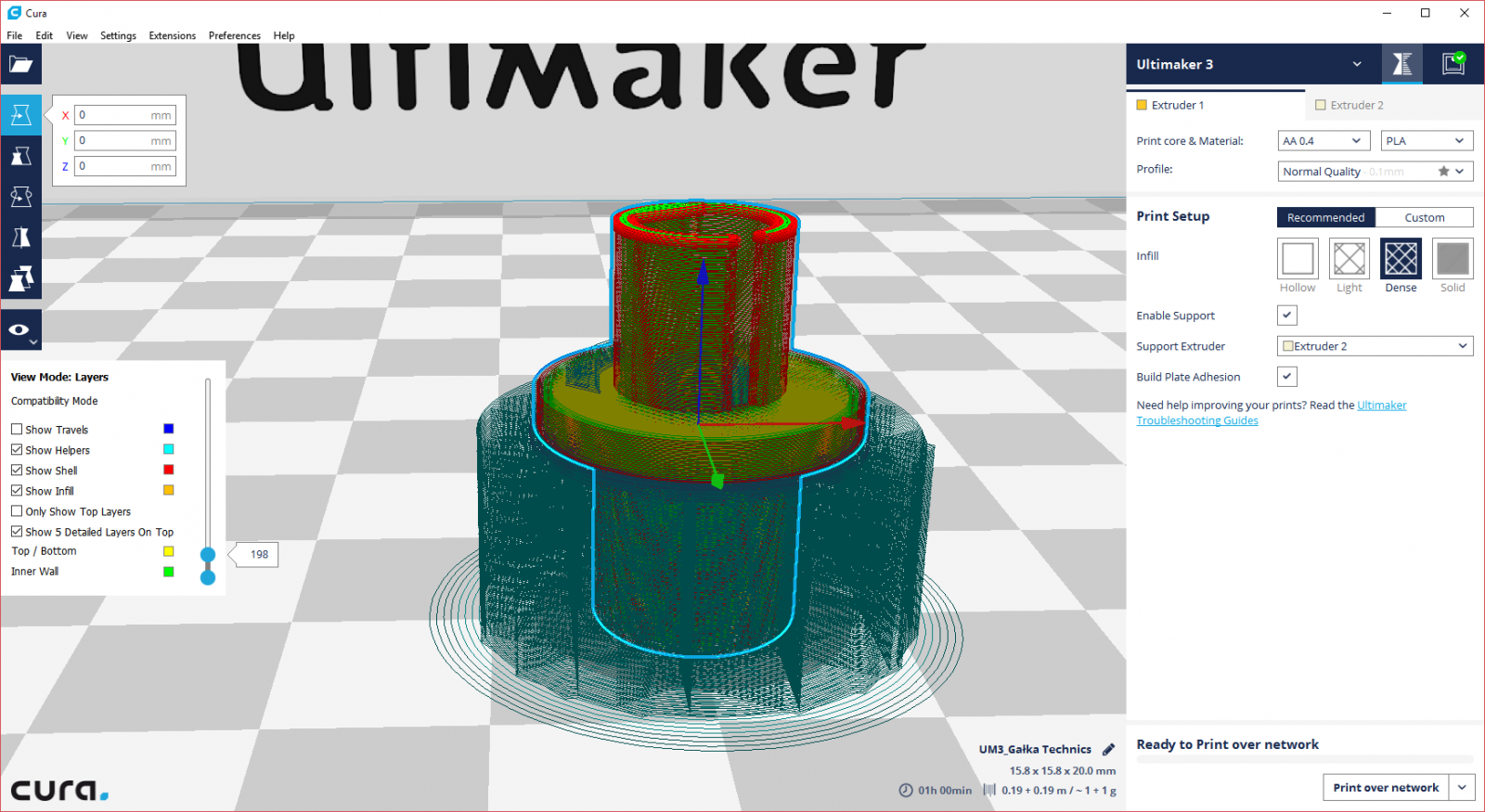Open the Support Extruder dropdown
Image resolution: width=1485 pixels, height=812 pixels.
(1375, 346)
